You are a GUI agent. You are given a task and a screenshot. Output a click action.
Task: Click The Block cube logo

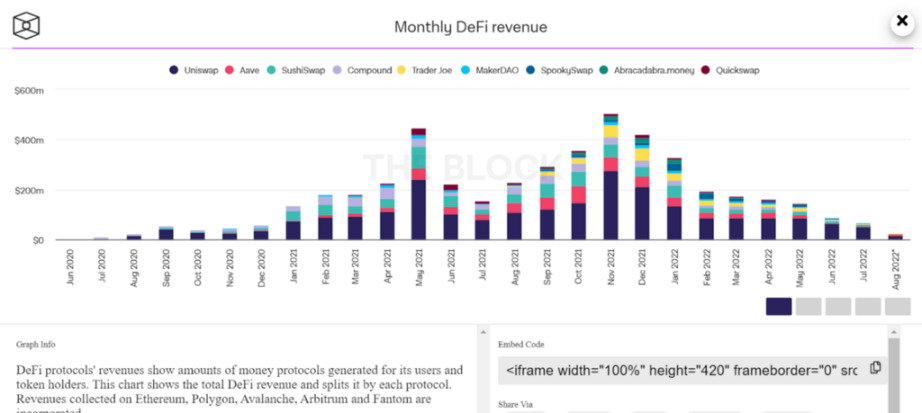click(x=26, y=26)
